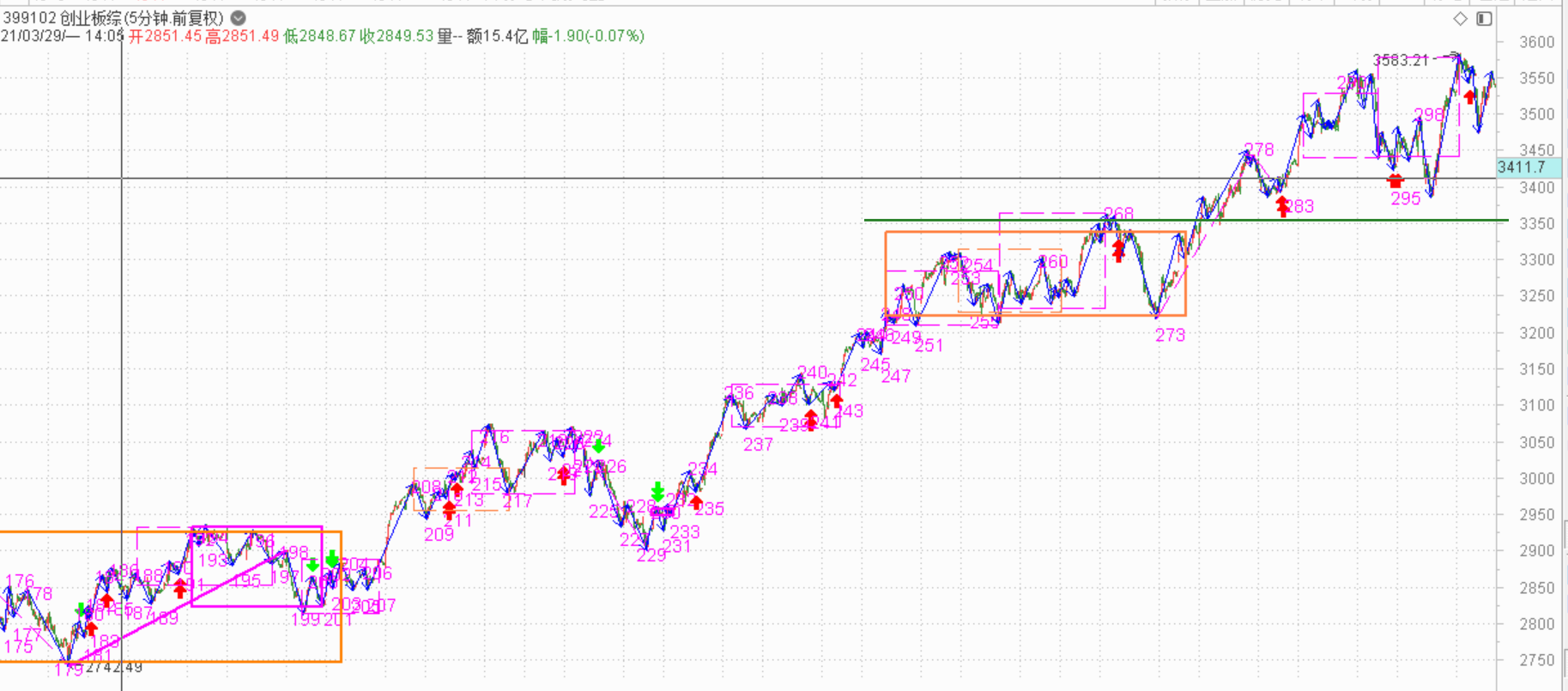
Task: Click the 237 pivot label
Action: click(x=758, y=445)
